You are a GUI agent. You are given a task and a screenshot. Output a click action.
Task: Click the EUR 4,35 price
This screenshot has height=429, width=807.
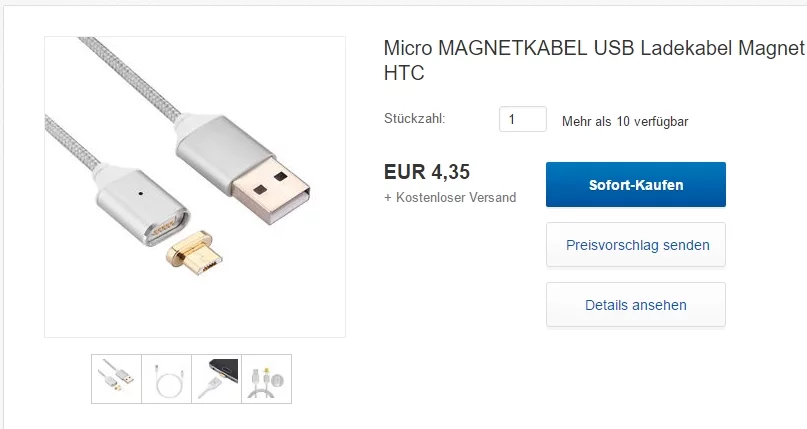[x=427, y=171]
